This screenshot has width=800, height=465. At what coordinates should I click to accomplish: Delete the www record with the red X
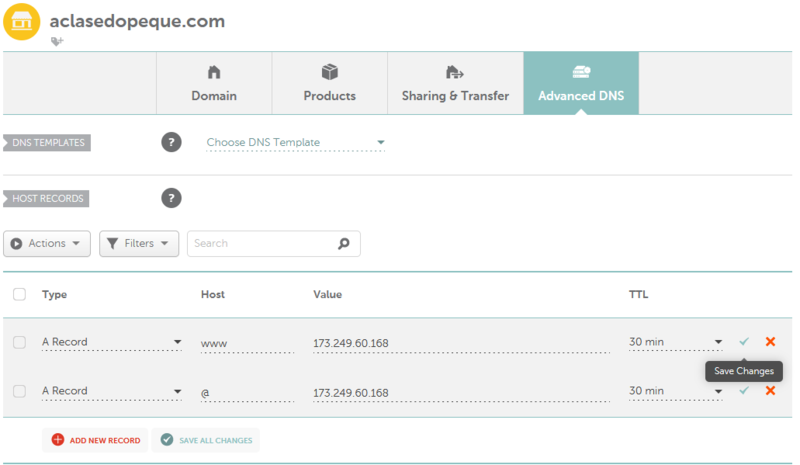(x=770, y=341)
